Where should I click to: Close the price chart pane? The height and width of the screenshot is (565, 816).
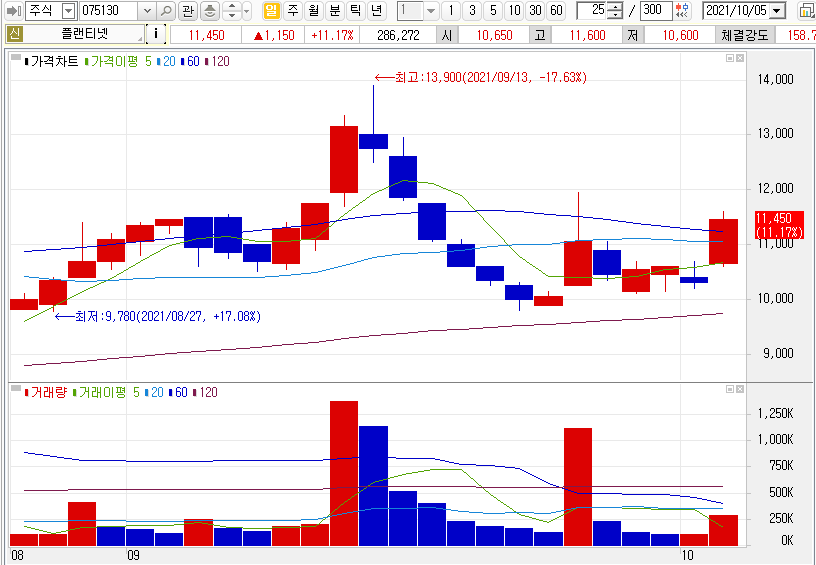click(x=740, y=58)
